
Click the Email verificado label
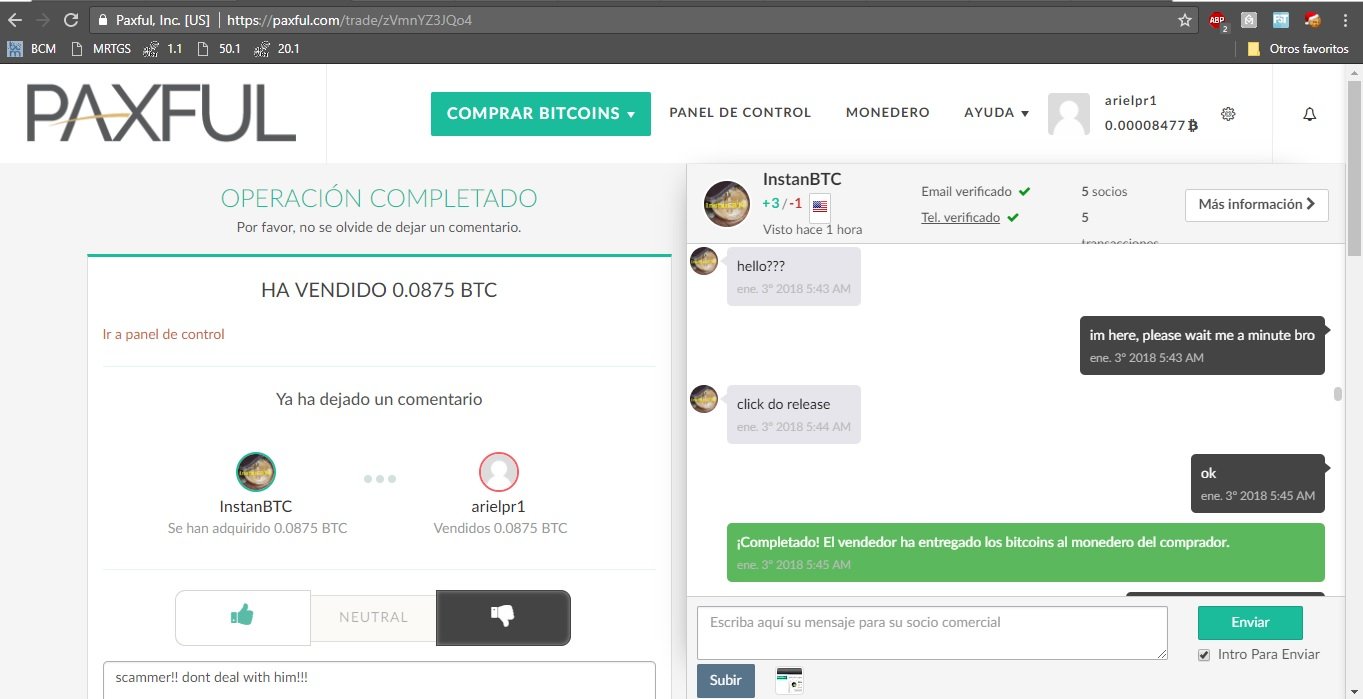967,191
